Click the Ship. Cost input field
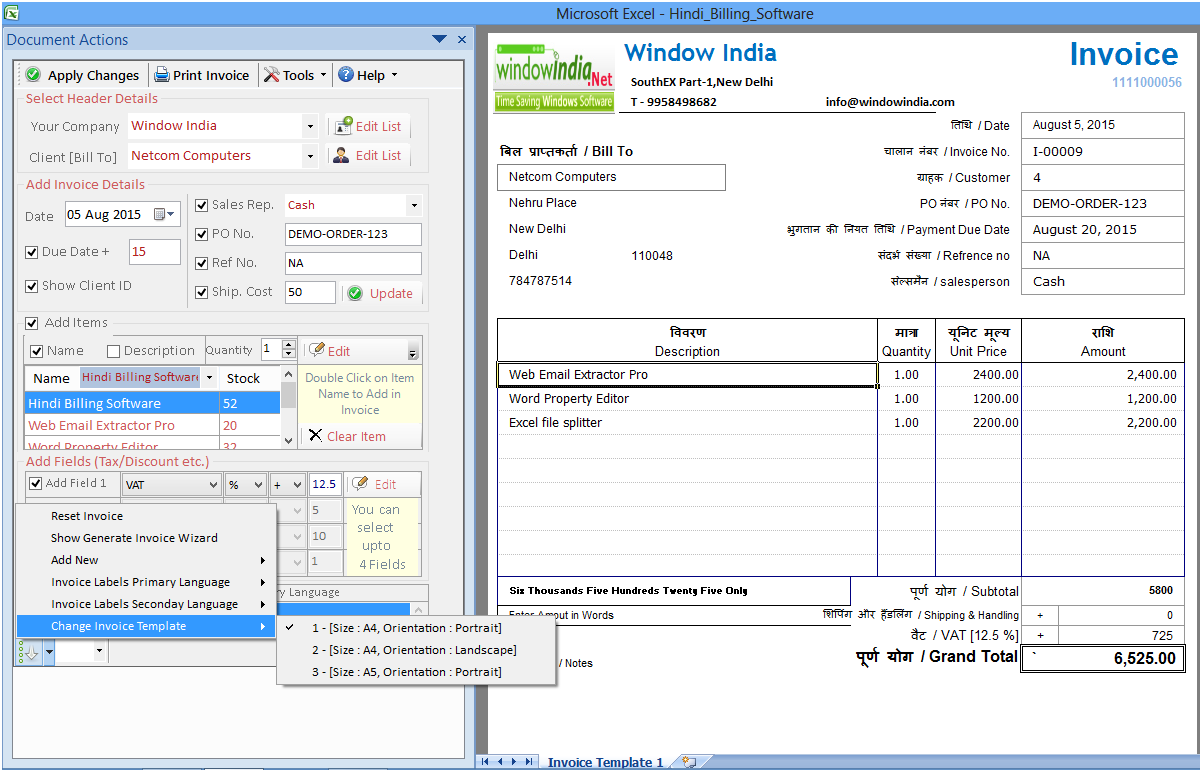 [310, 292]
